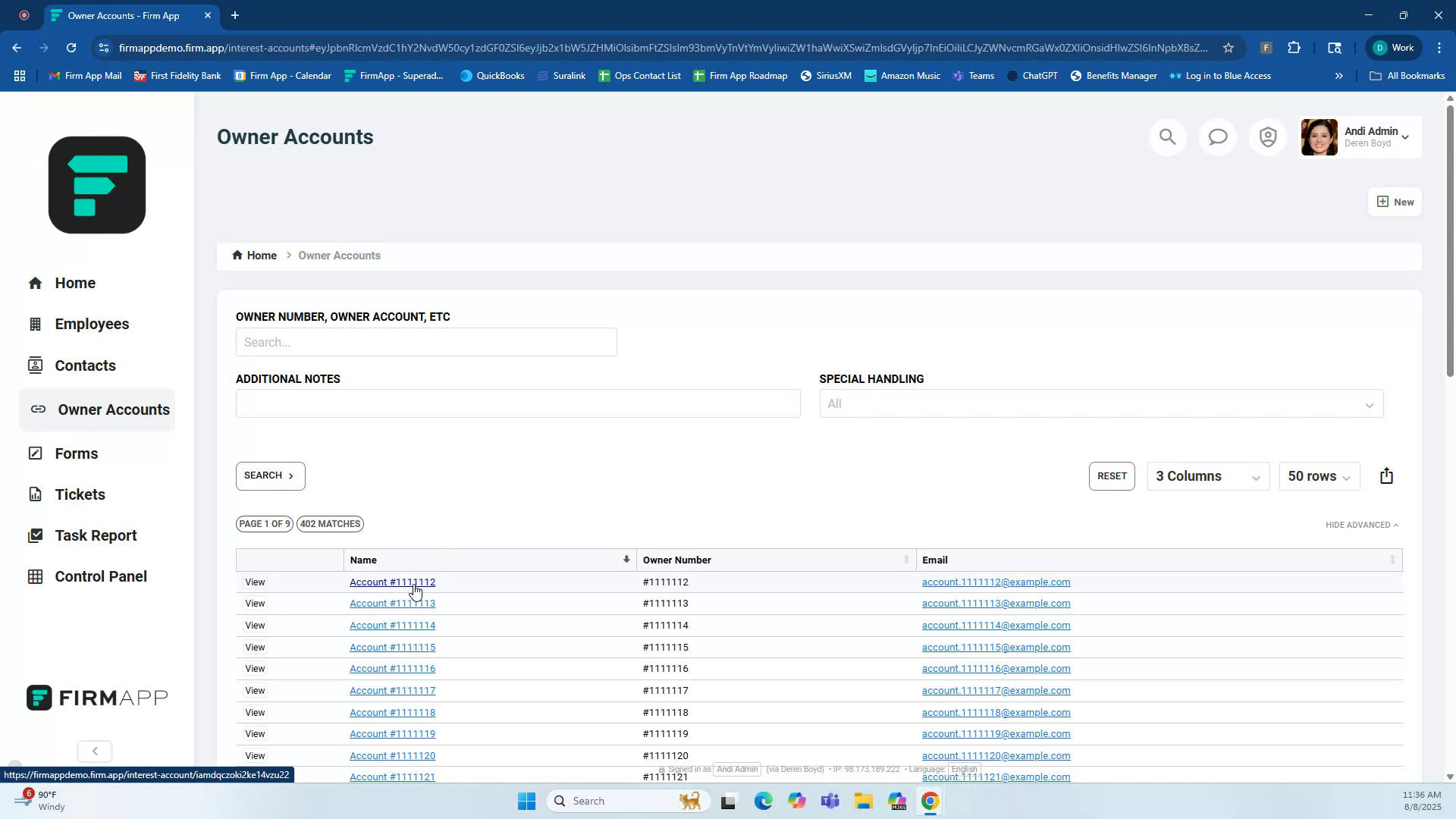Click the New button
The height and width of the screenshot is (819, 1456).
pos(1395,202)
